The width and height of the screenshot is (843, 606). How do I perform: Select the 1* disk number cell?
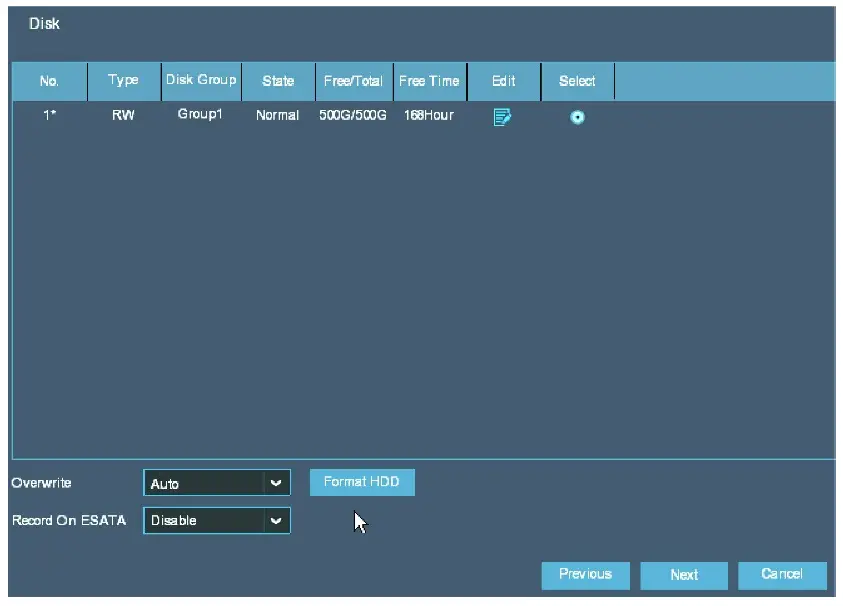(x=49, y=115)
